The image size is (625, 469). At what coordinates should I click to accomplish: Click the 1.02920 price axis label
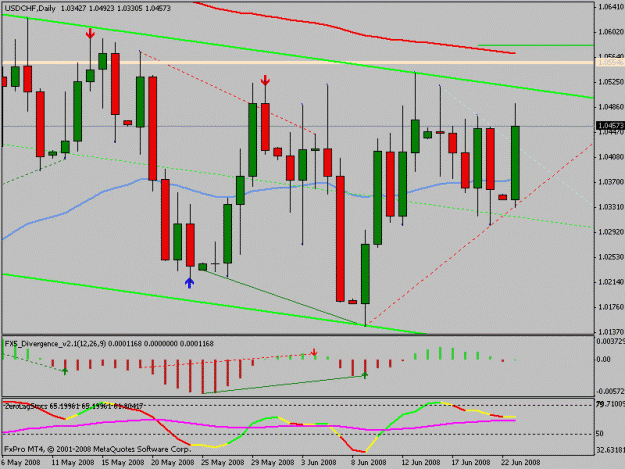tap(610, 232)
